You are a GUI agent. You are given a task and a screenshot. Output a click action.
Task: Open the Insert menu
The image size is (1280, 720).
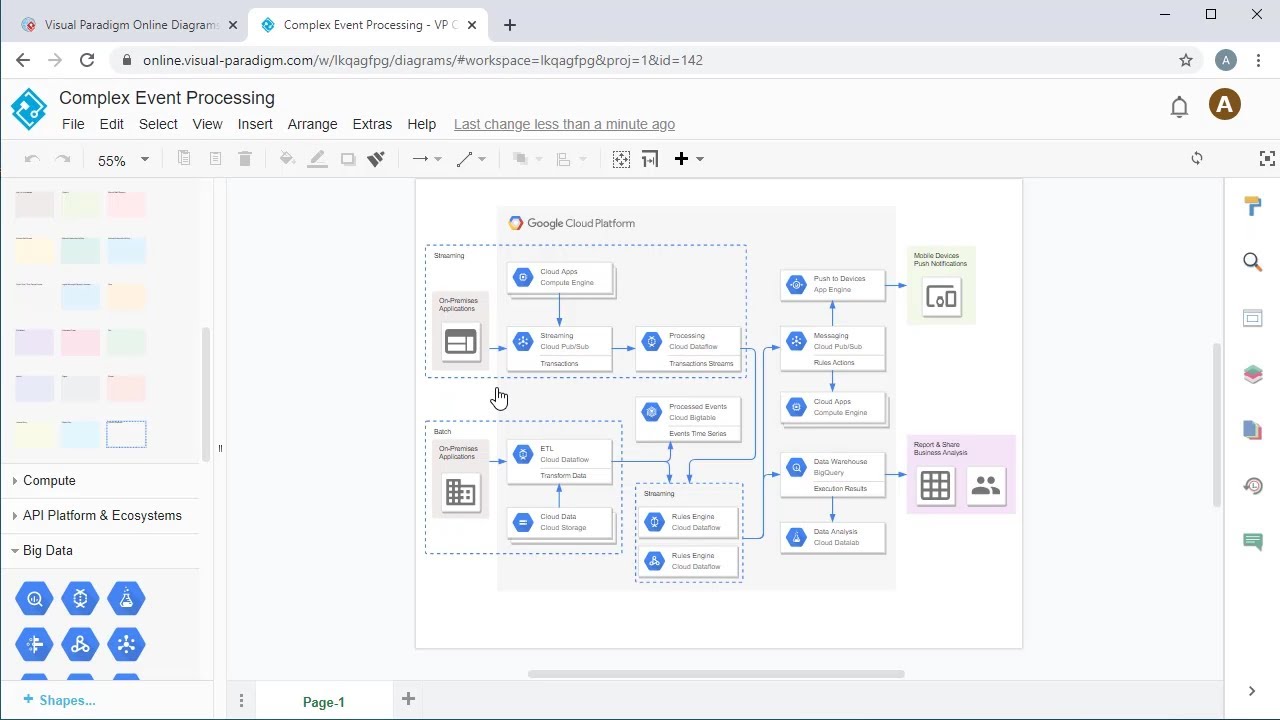click(x=255, y=124)
